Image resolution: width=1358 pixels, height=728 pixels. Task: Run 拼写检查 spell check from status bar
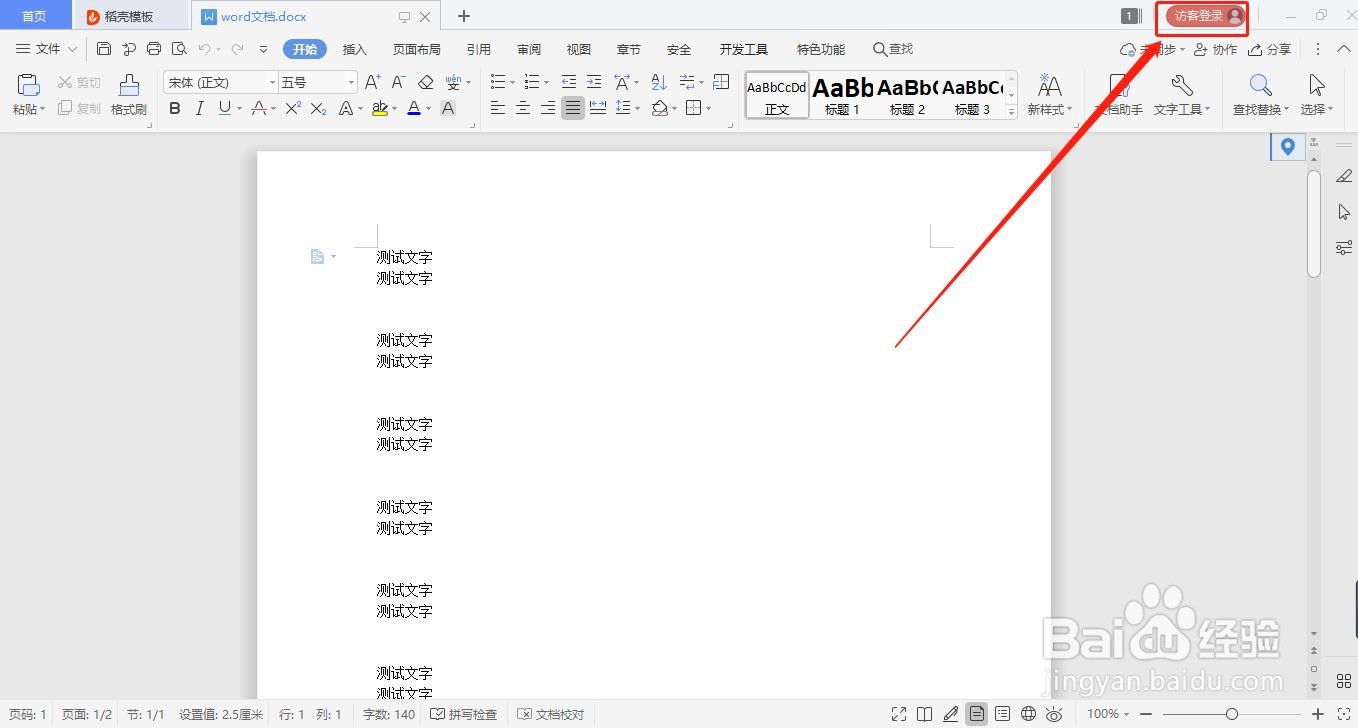464,714
